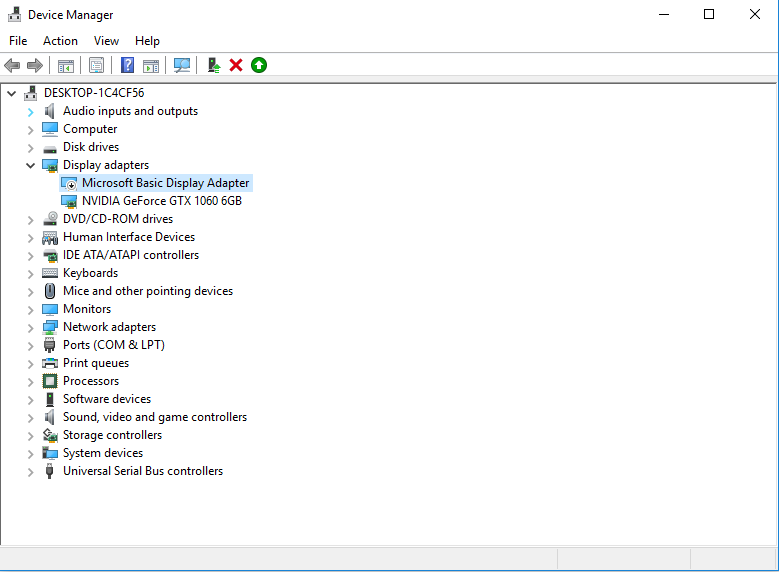The height and width of the screenshot is (572, 779).
Task: Select the Print queues label
Action: (96, 363)
